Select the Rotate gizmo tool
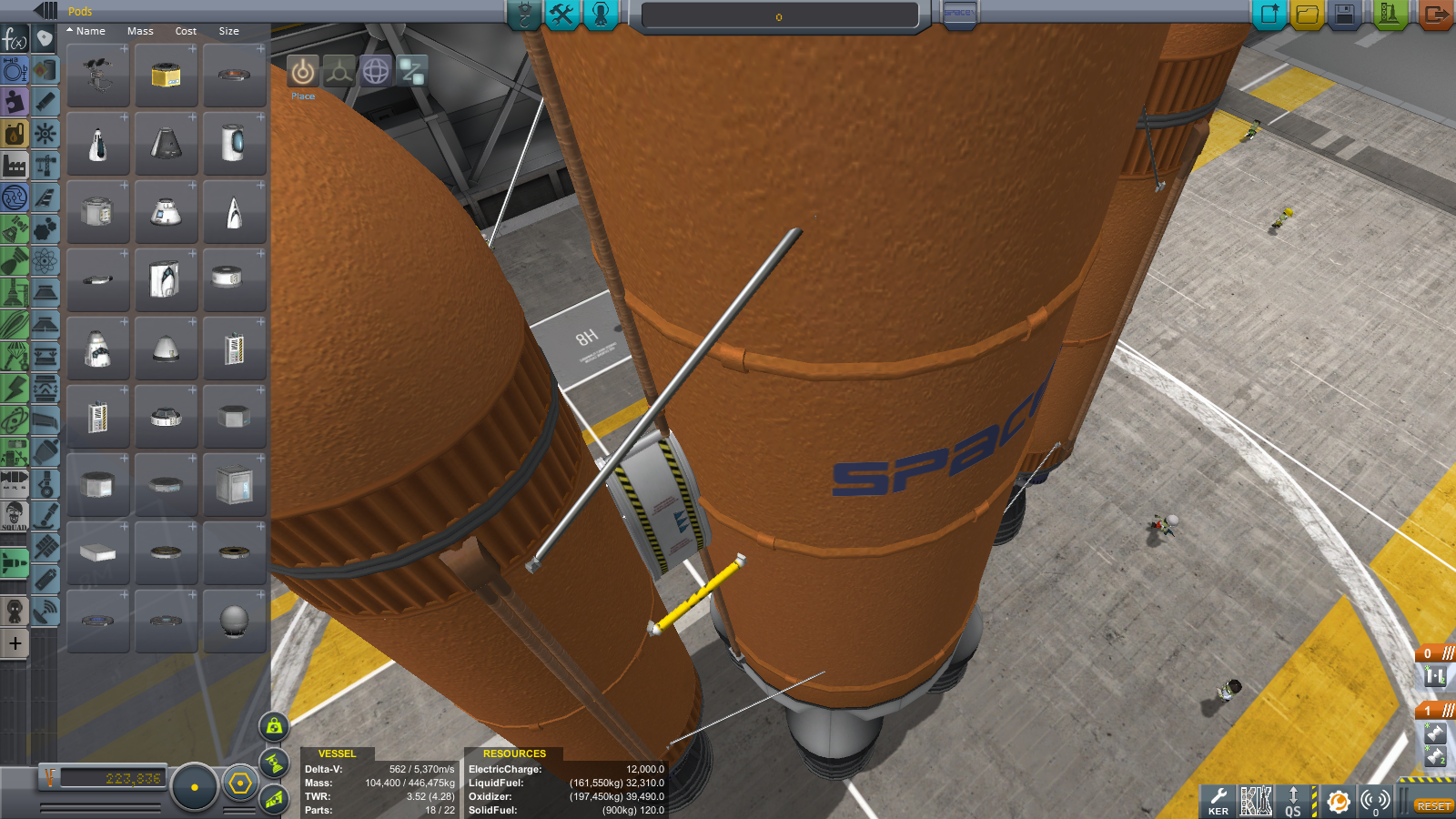 point(376,71)
